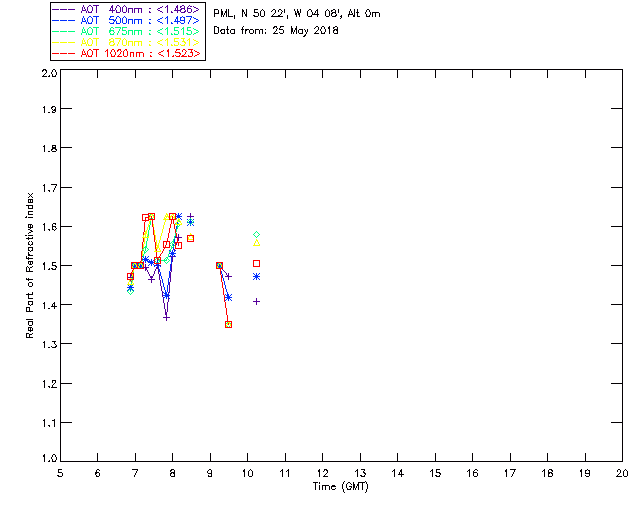This screenshot has height=512, width=640.
Task: Click y-axis tick label 1.0
Action: click(x=49, y=458)
